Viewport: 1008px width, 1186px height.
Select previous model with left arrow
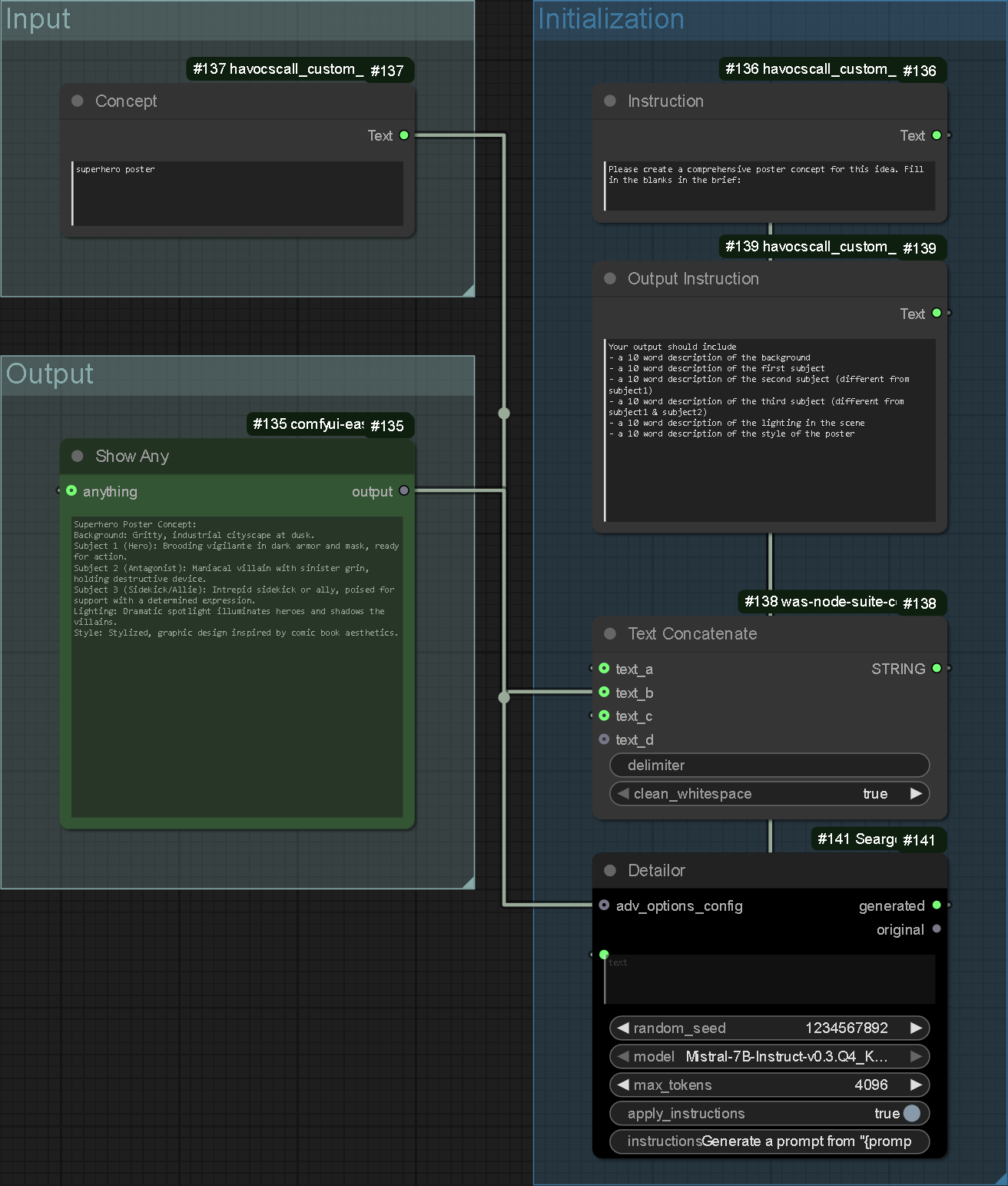[623, 1056]
